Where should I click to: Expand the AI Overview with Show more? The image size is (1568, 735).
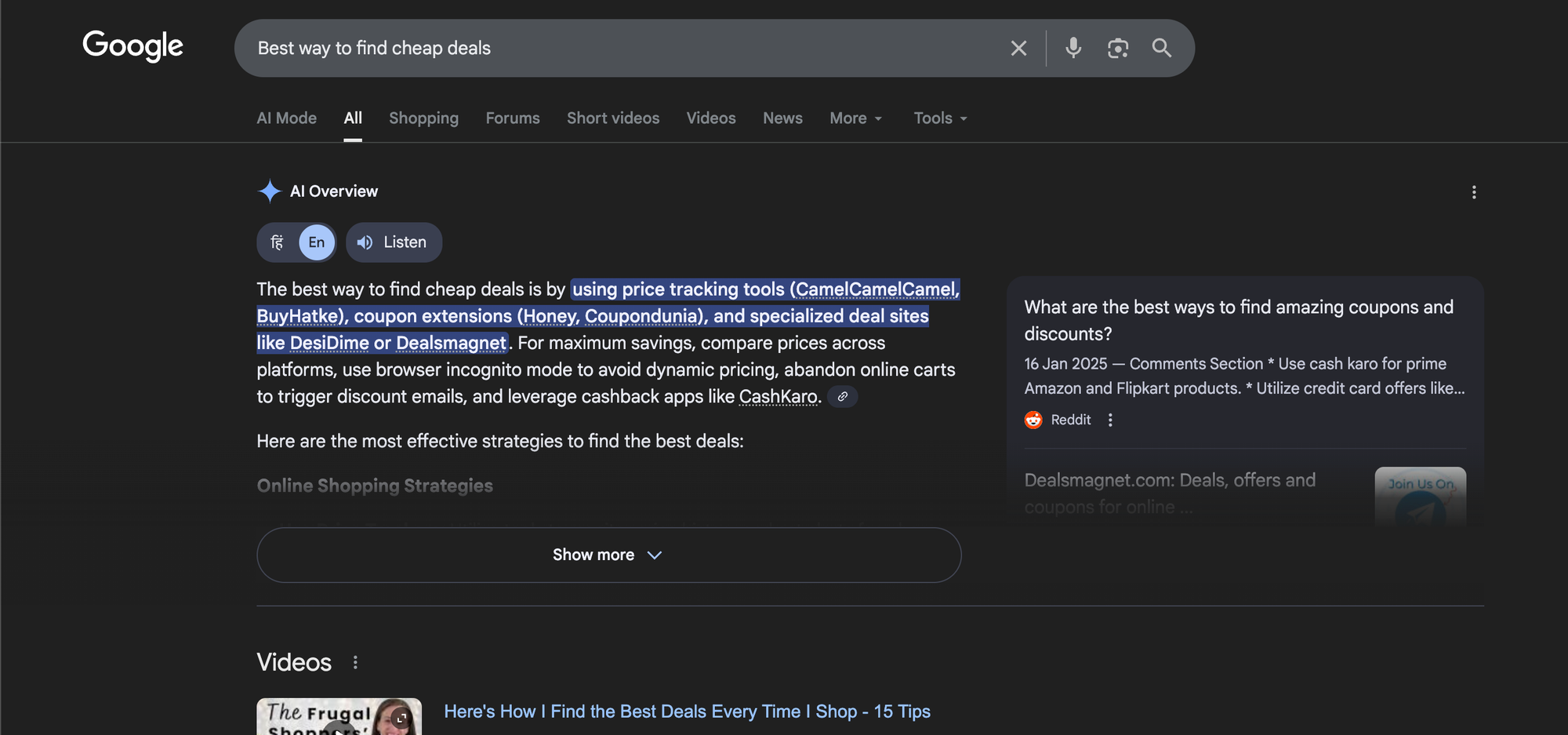coord(608,555)
